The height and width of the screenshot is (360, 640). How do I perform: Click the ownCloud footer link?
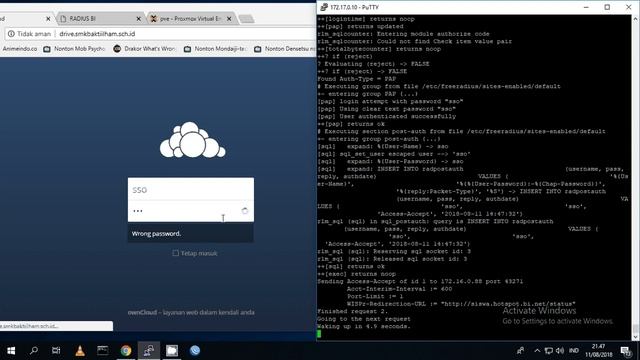[x=142, y=312]
